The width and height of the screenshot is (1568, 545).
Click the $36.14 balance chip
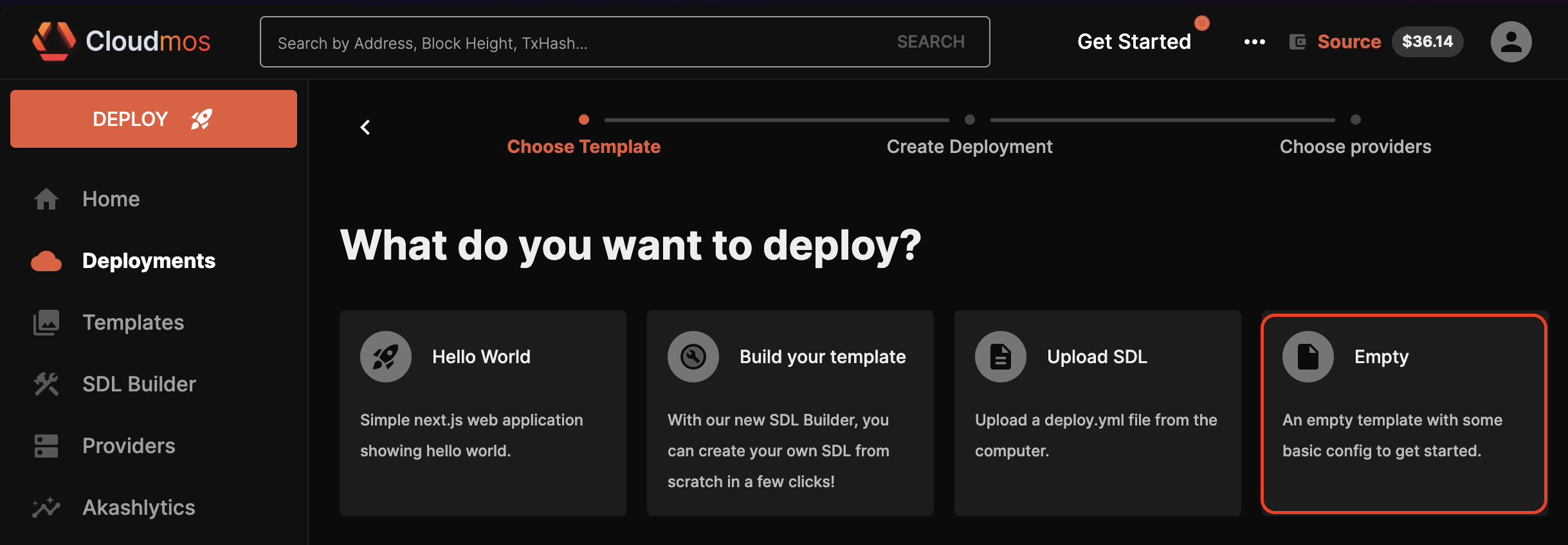coord(1427,42)
